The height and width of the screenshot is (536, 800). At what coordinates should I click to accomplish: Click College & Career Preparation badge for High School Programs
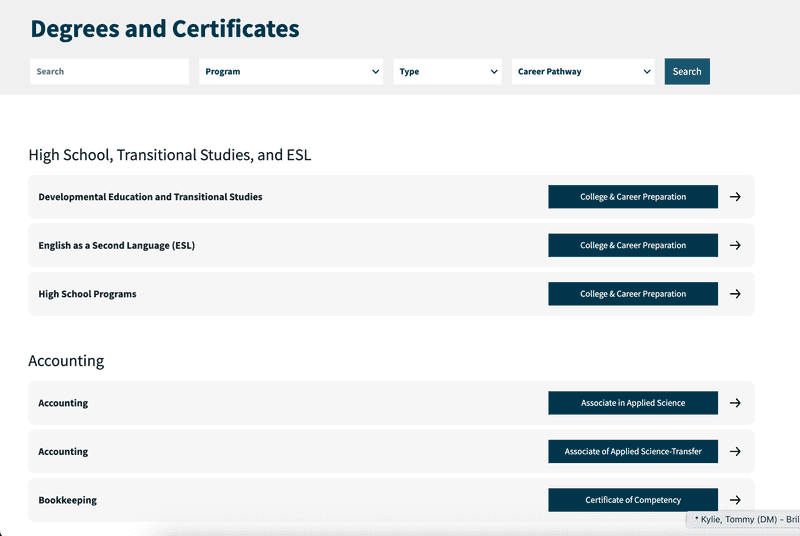coord(633,294)
